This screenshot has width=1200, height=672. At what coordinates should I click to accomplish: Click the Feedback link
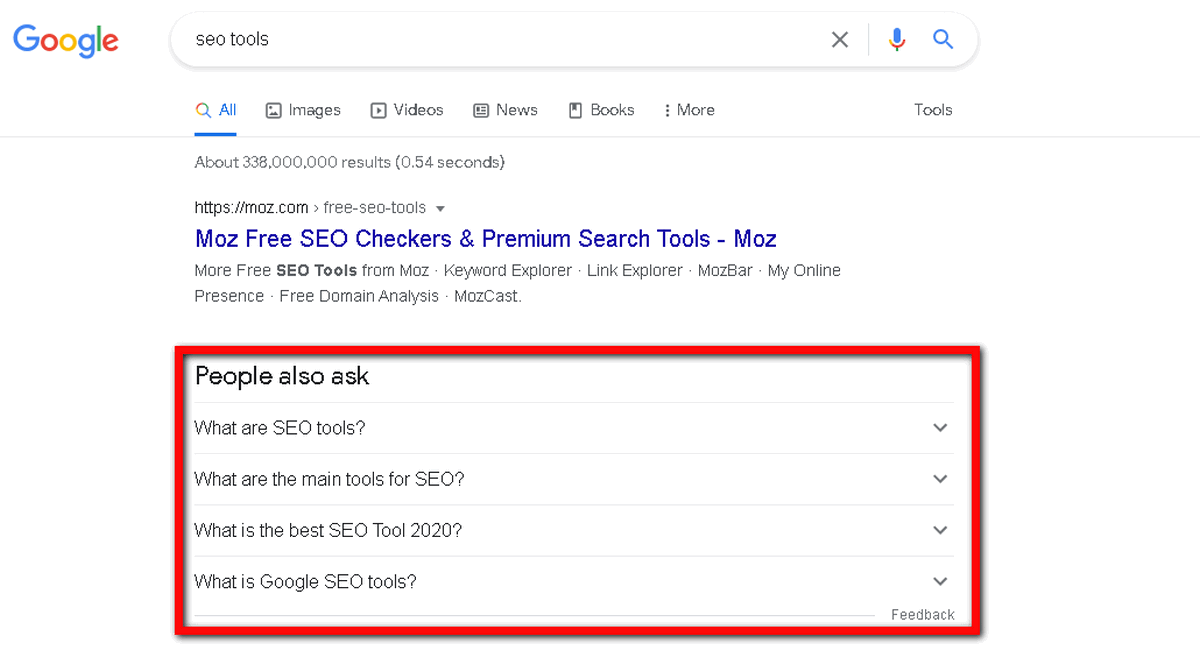click(x=923, y=615)
